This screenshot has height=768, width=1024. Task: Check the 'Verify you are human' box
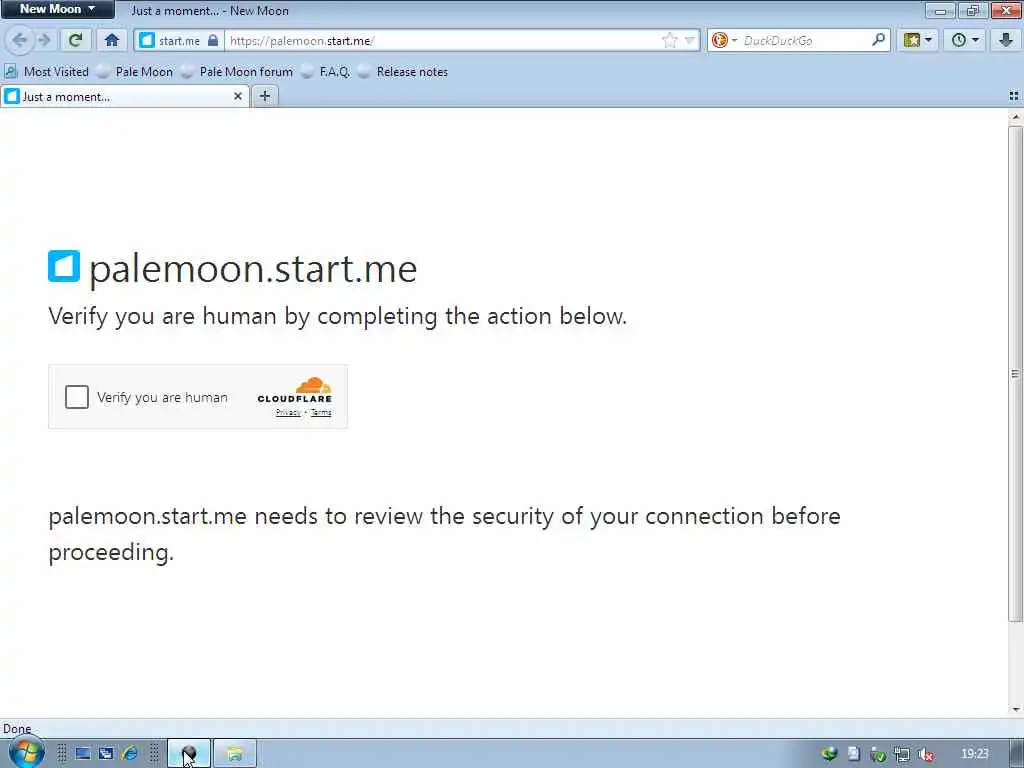pyautogui.click(x=76, y=396)
